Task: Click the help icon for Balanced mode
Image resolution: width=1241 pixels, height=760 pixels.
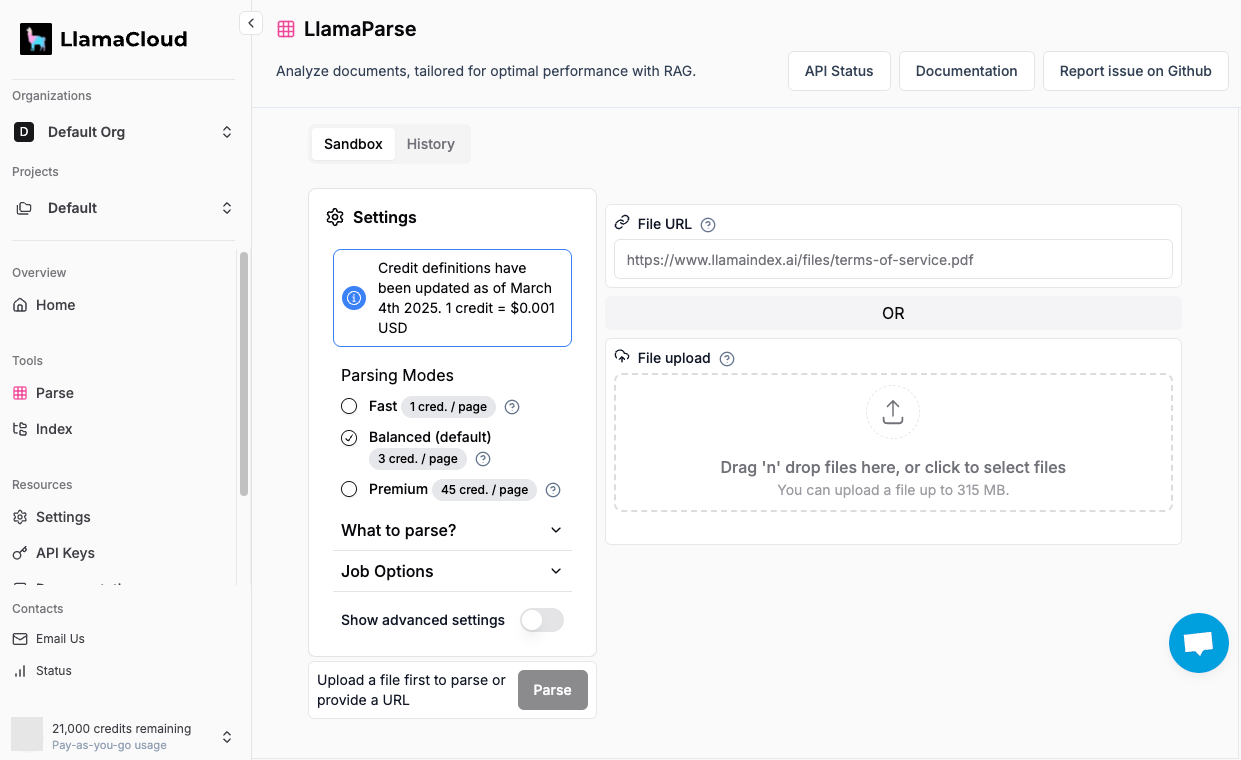Action: pos(483,459)
